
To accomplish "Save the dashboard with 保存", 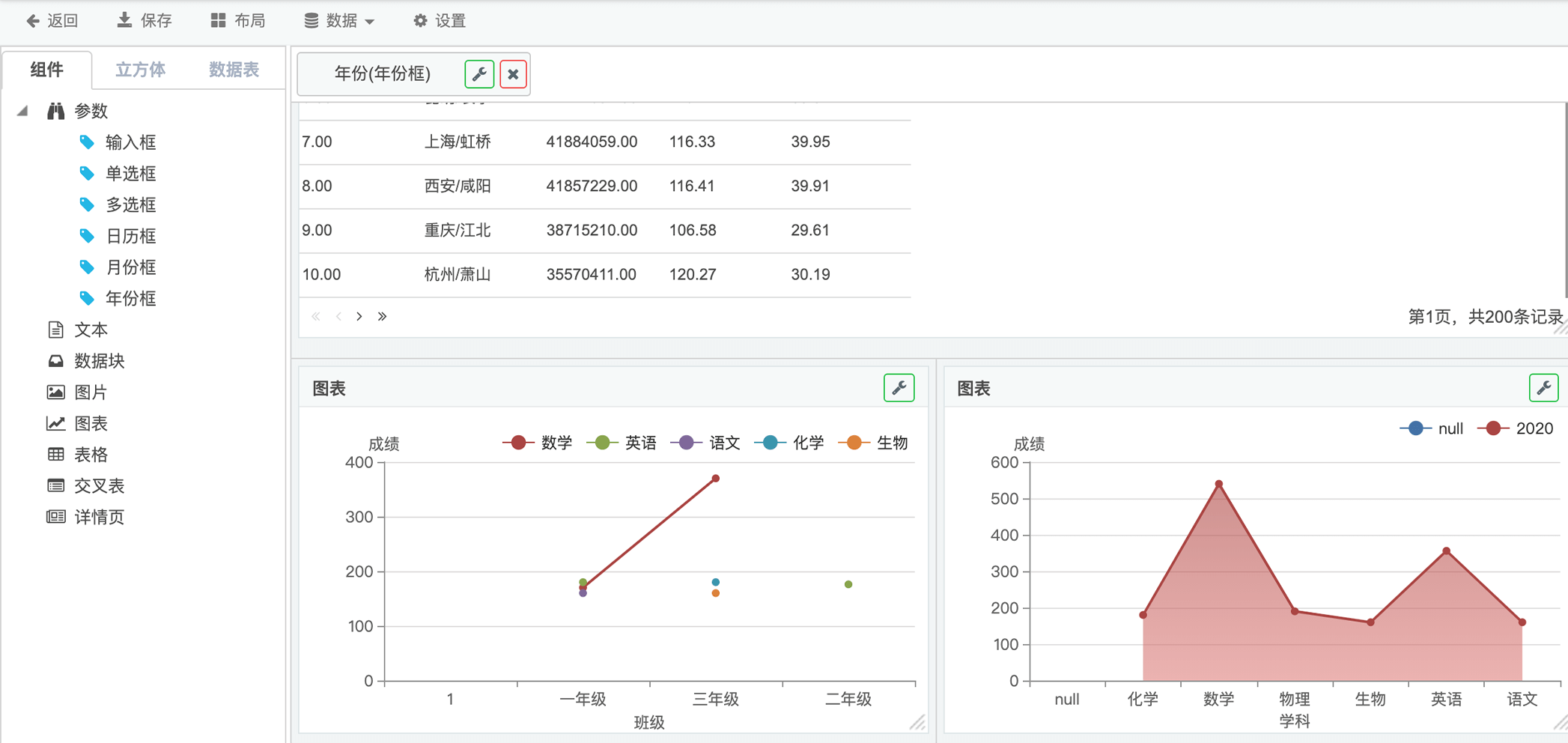I will tap(145, 21).
